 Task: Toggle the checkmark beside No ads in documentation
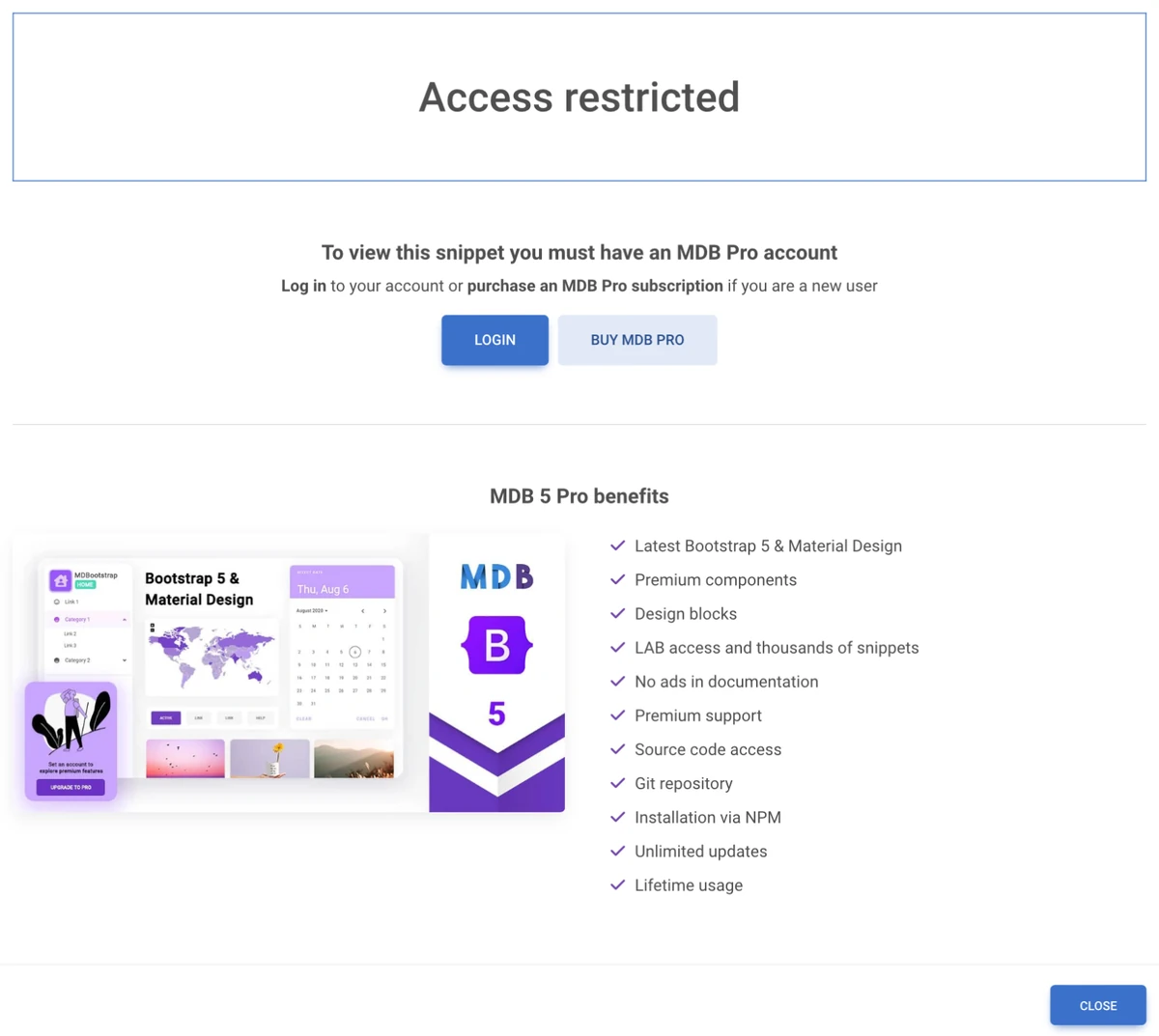click(x=617, y=682)
